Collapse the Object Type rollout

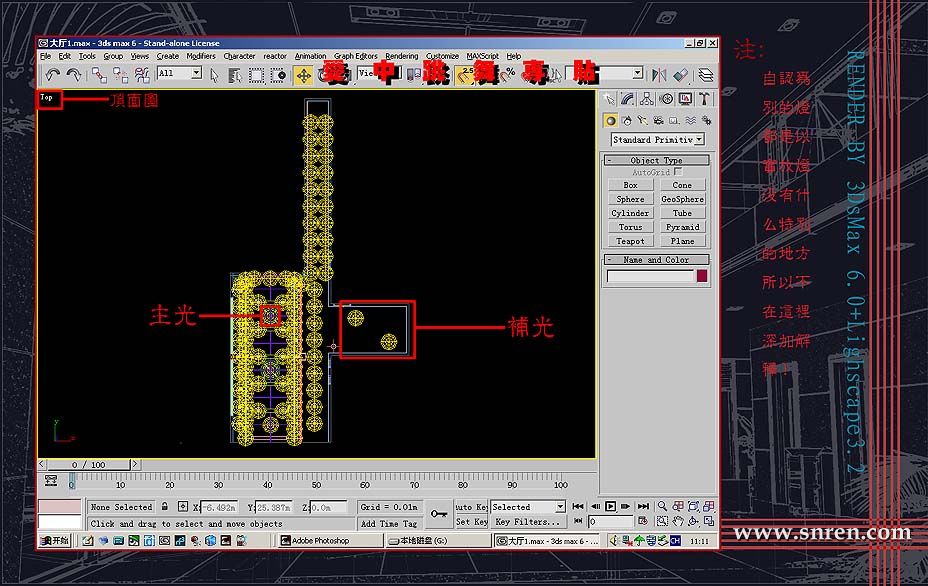pyautogui.click(x=656, y=160)
